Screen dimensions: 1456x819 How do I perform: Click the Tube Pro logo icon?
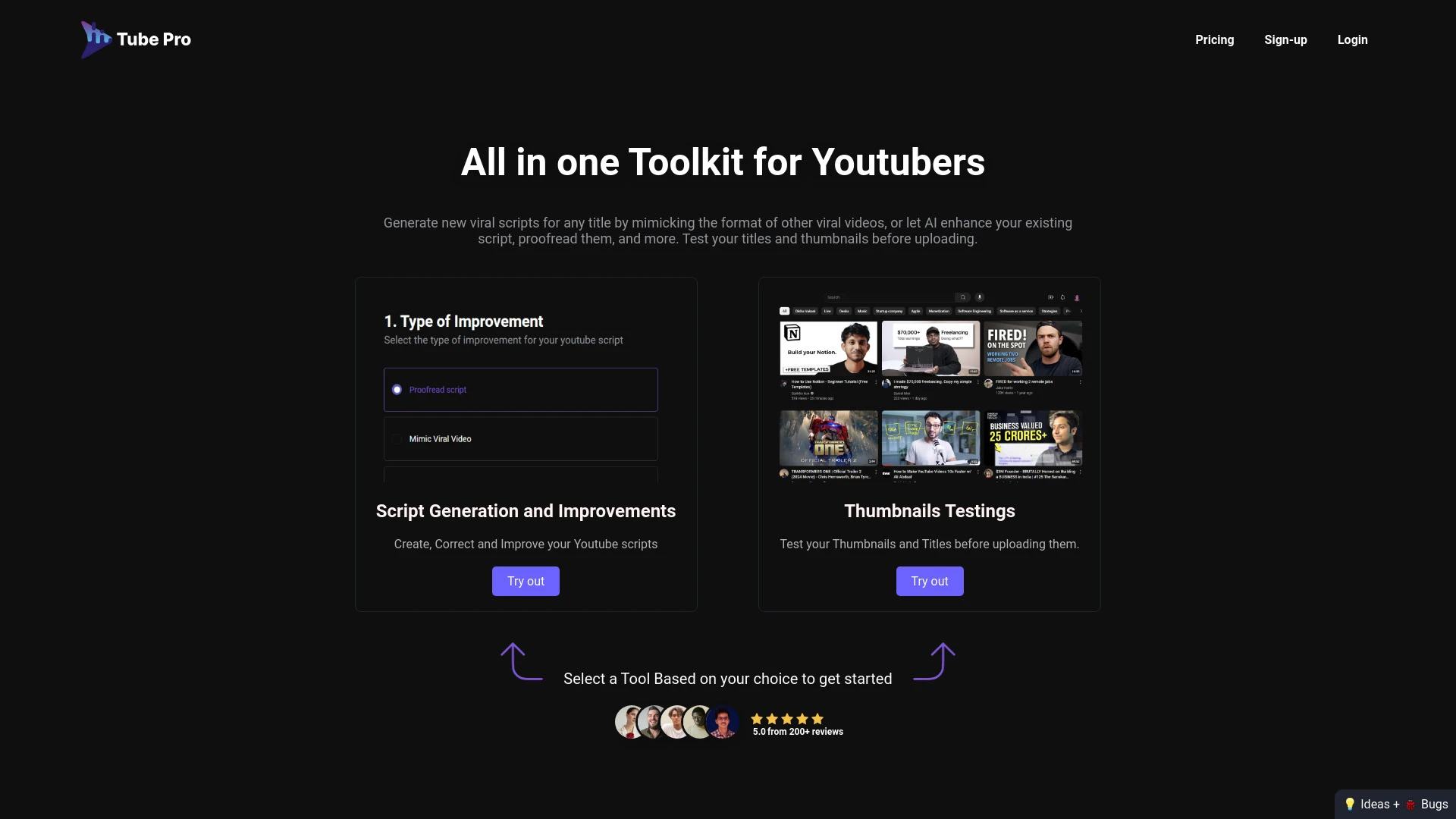click(95, 40)
